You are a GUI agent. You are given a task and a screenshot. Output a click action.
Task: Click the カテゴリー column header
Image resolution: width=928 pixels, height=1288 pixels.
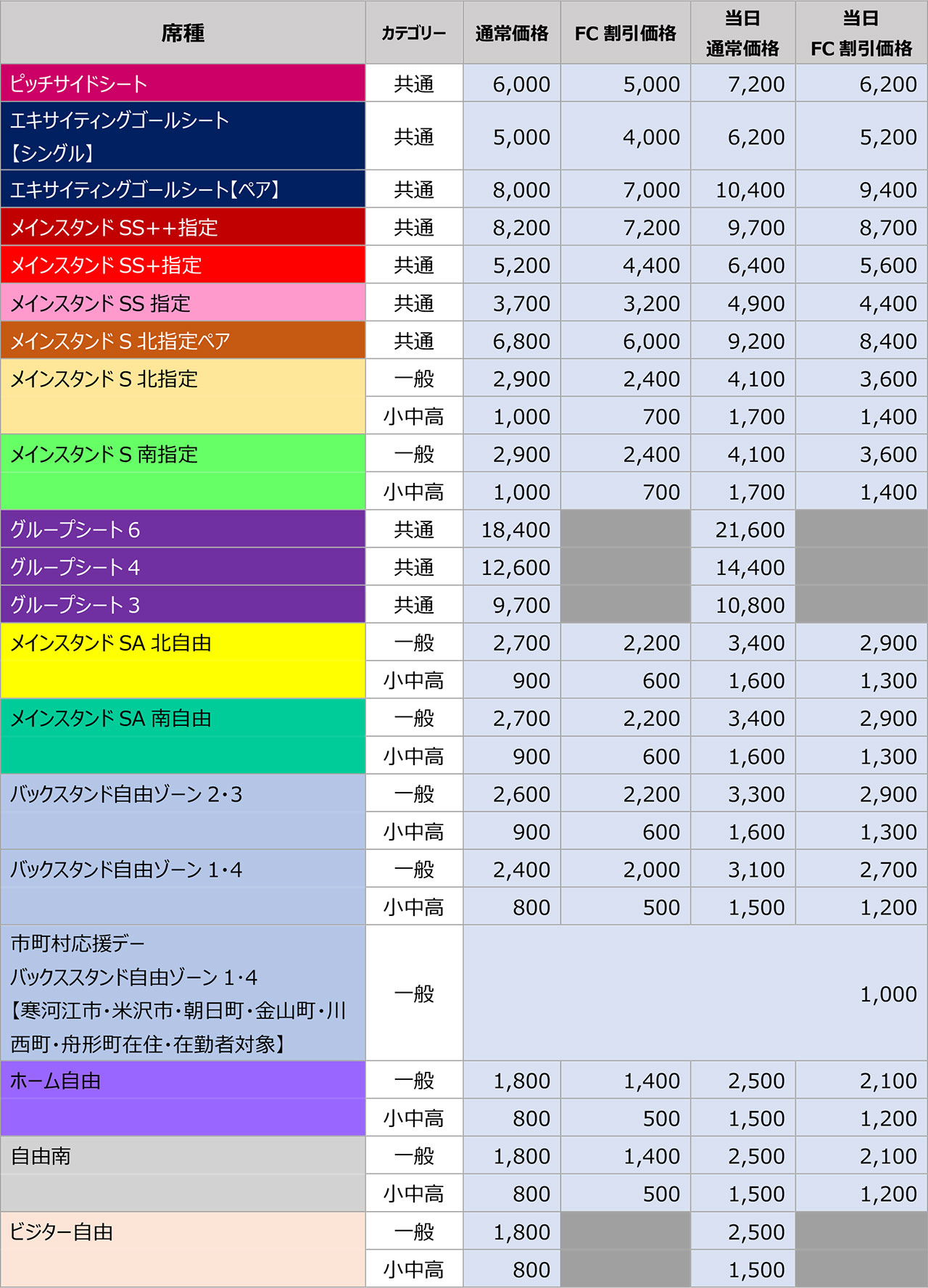(413, 33)
